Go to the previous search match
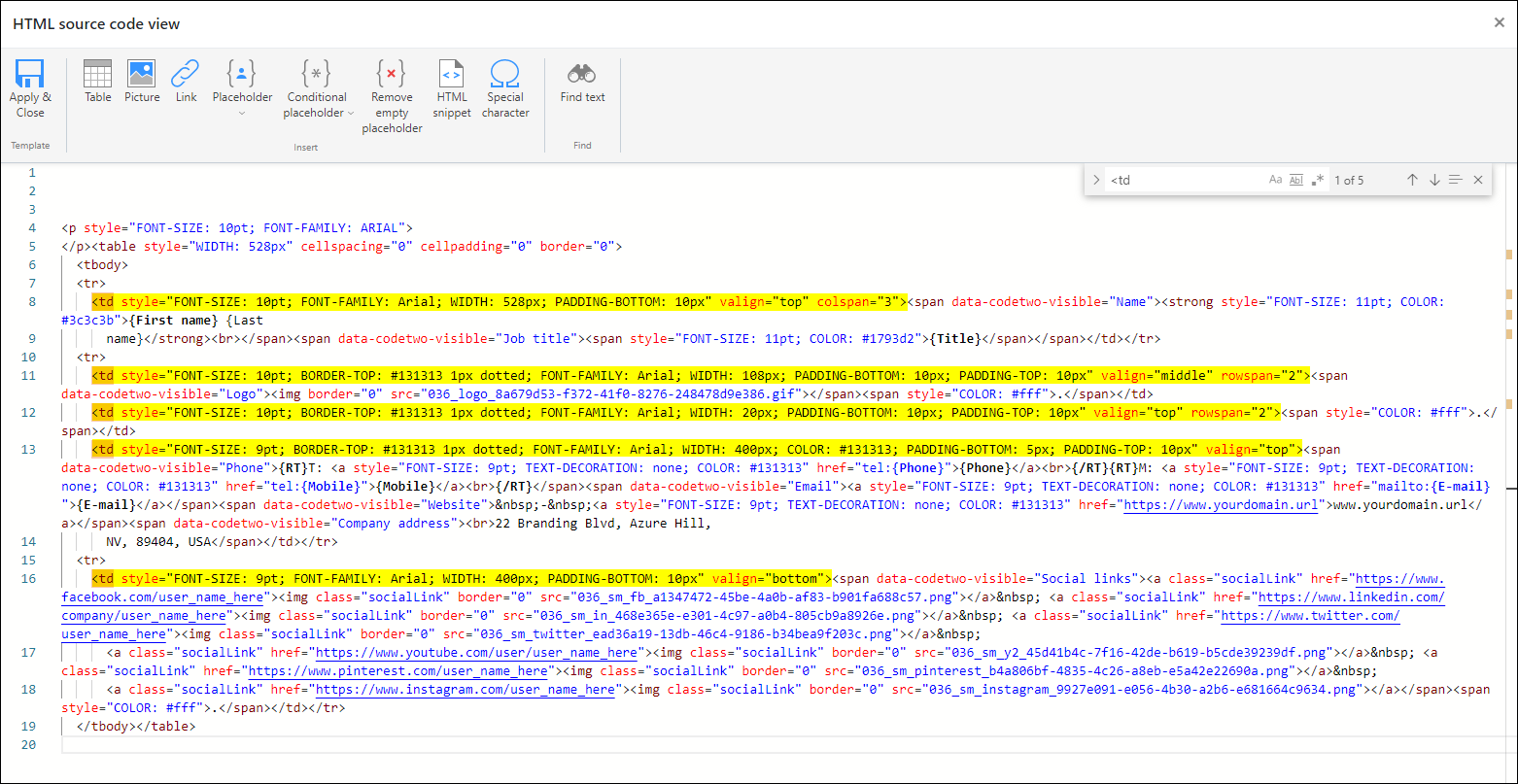Image resolution: width=1518 pixels, height=784 pixels. tap(1412, 180)
